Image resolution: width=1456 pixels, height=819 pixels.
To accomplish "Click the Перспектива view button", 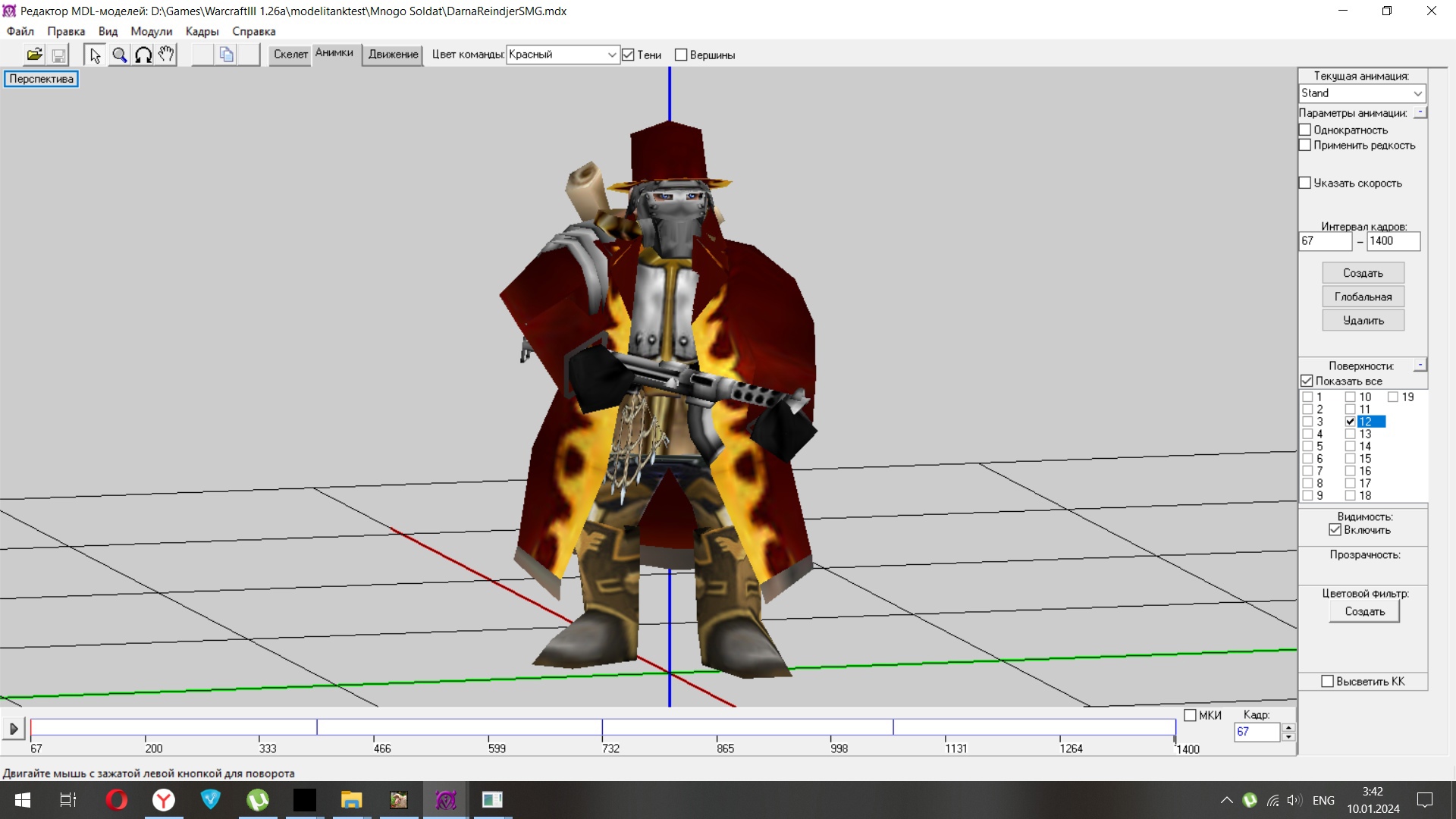I will [41, 79].
